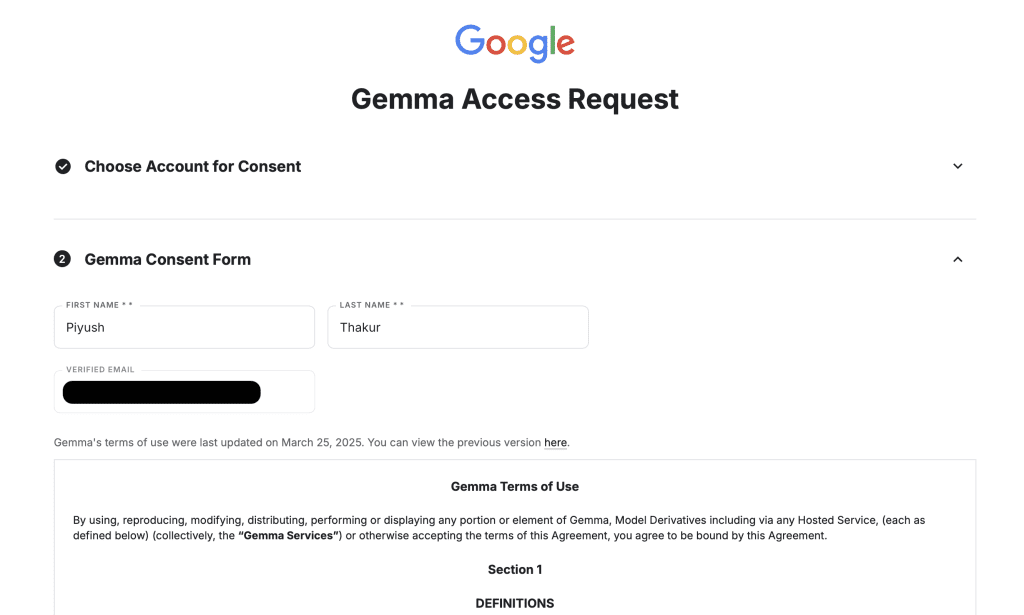Click the FIRST NAME field label
The width and height of the screenshot is (1024, 615).
[x=99, y=305]
